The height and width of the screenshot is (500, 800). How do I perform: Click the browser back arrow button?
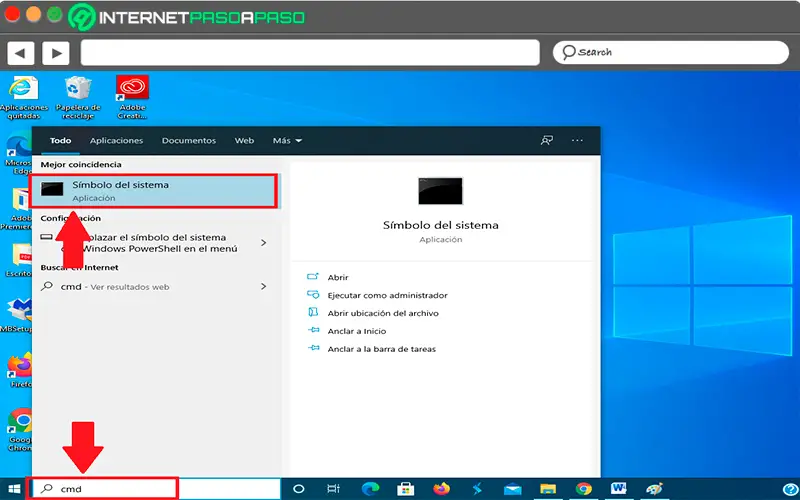point(20,53)
